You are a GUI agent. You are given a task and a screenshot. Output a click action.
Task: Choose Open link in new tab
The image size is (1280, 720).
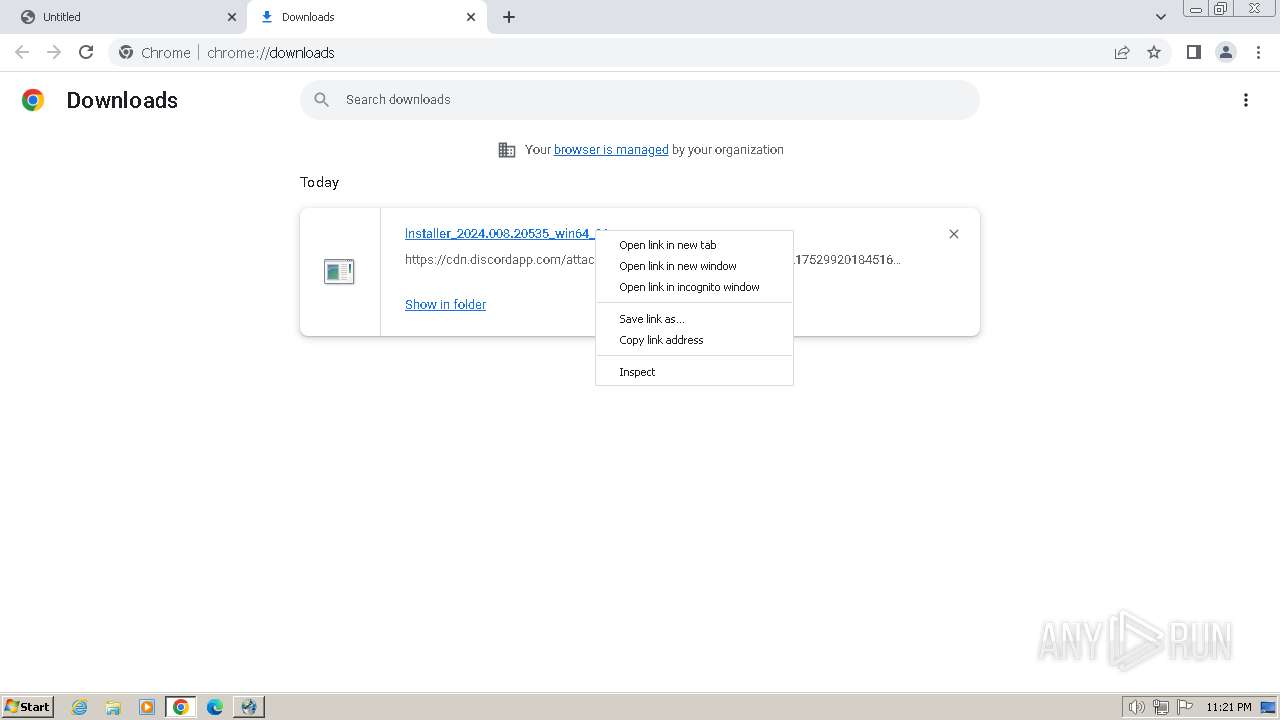(x=694, y=245)
